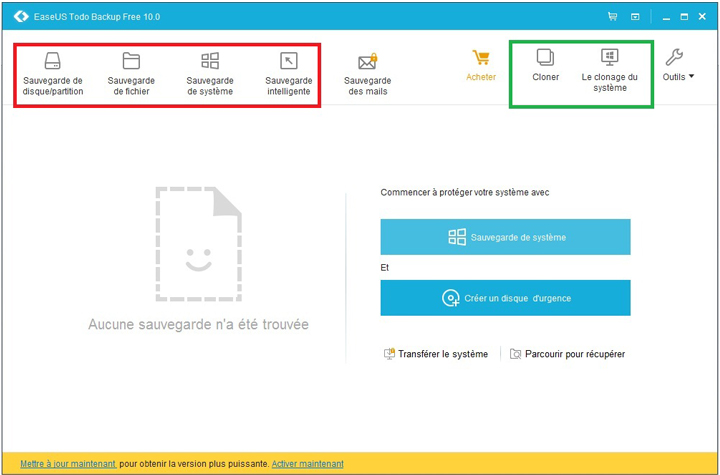
Task: Click Activer maintenant link
Action: (307, 464)
